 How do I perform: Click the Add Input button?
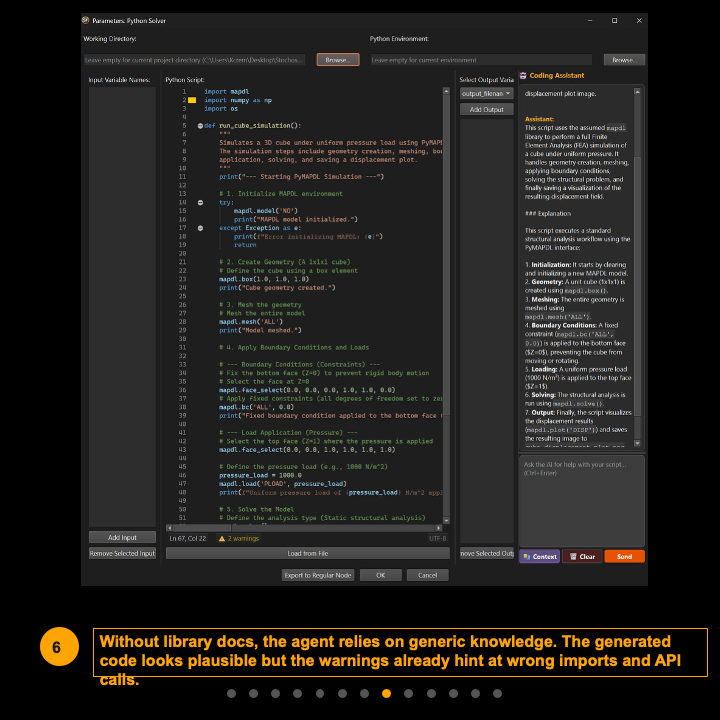coord(122,538)
